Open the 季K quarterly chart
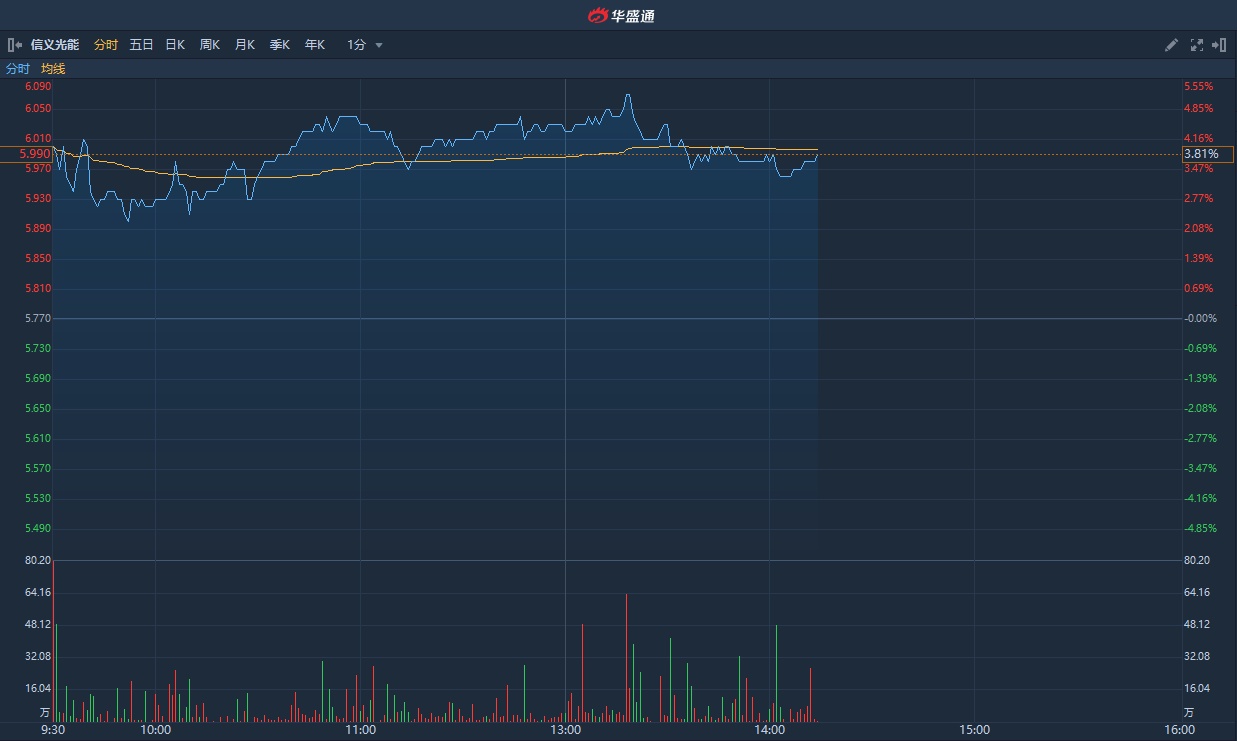This screenshot has height=741, width=1237. 279,45
